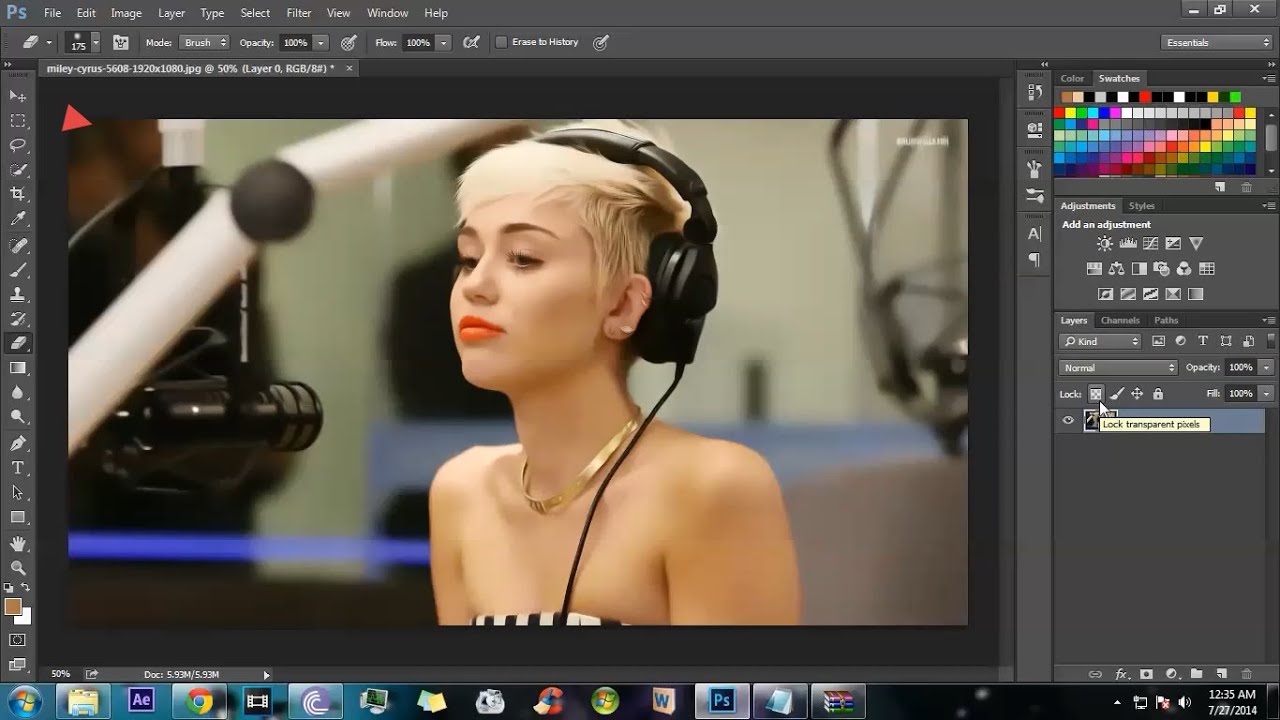Open the Flow slider dropdown
Image resolution: width=1280 pixels, height=720 pixels.
click(444, 43)
